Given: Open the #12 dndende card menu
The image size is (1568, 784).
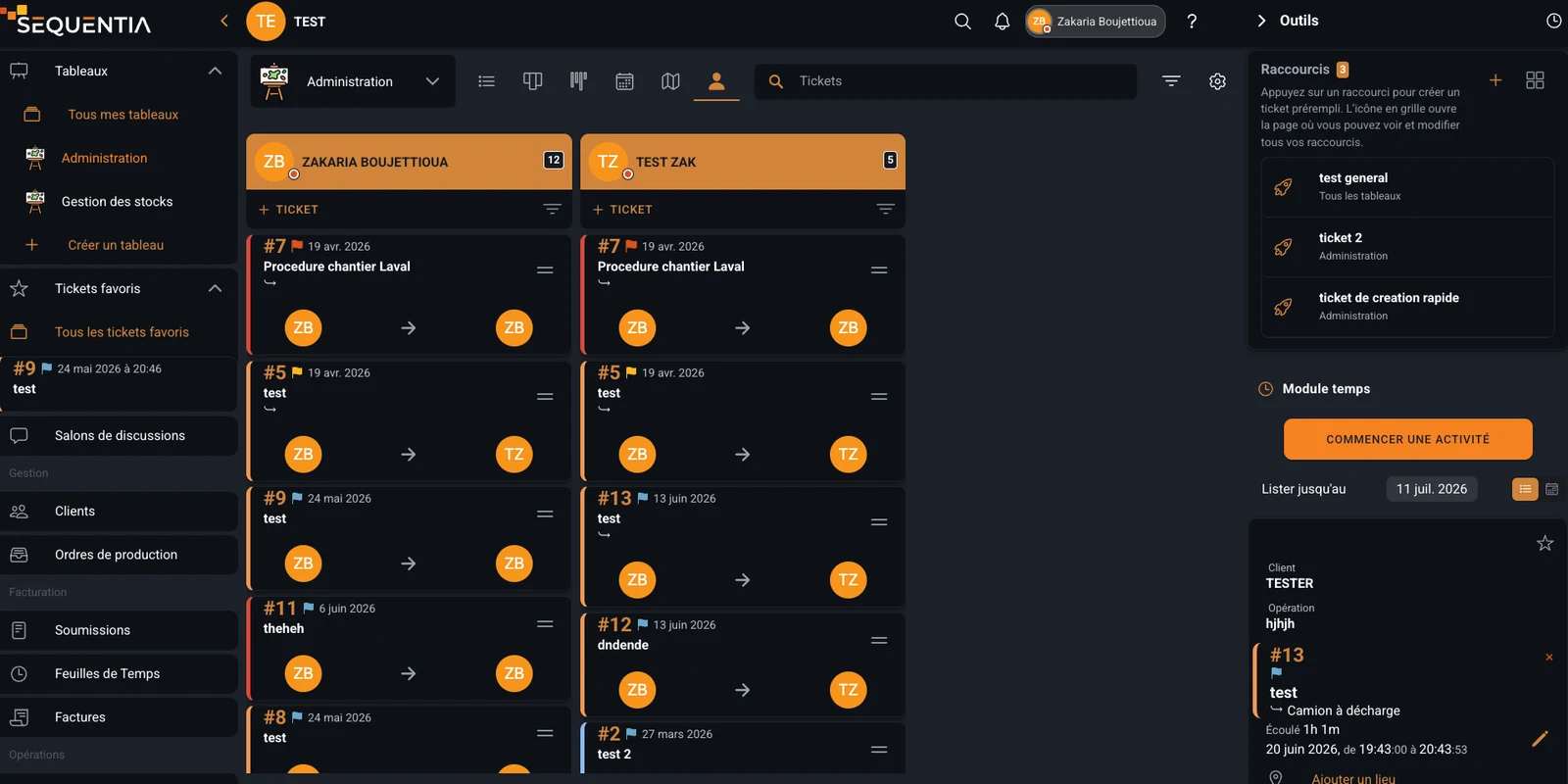Looking at the screenshot, I should pyautogui.click(x=879, y=640).
